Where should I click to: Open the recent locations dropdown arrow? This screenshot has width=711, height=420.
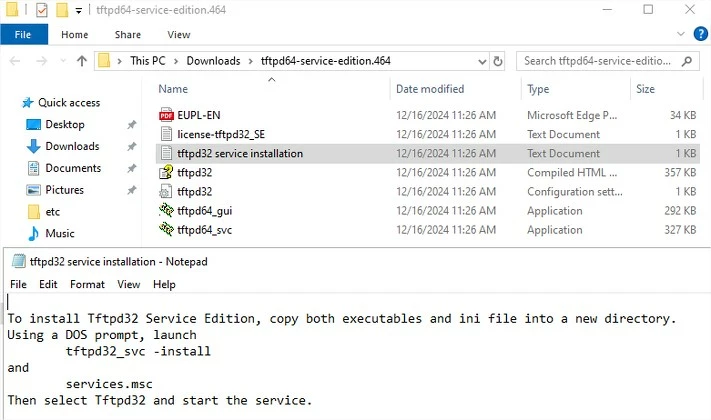coord(63,61)
